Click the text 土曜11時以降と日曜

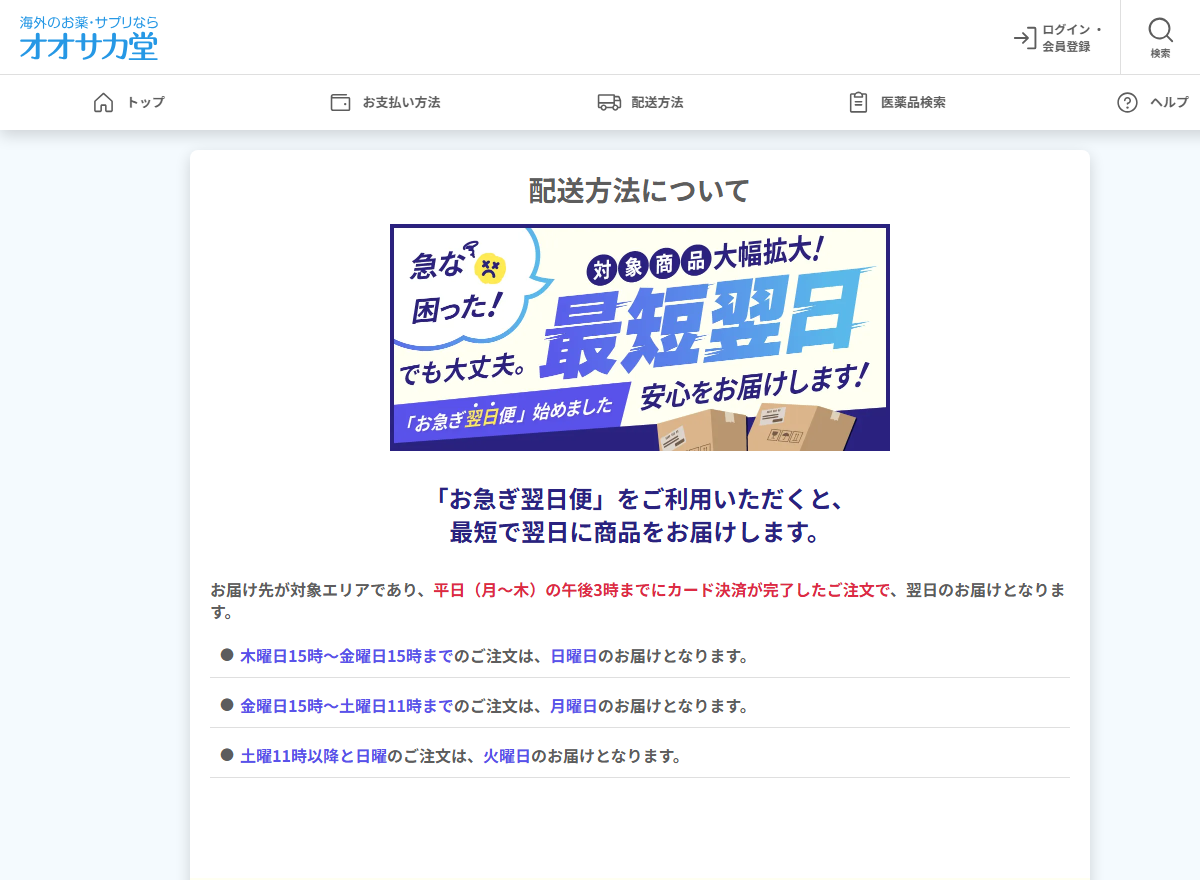click(x=313, y=756)
